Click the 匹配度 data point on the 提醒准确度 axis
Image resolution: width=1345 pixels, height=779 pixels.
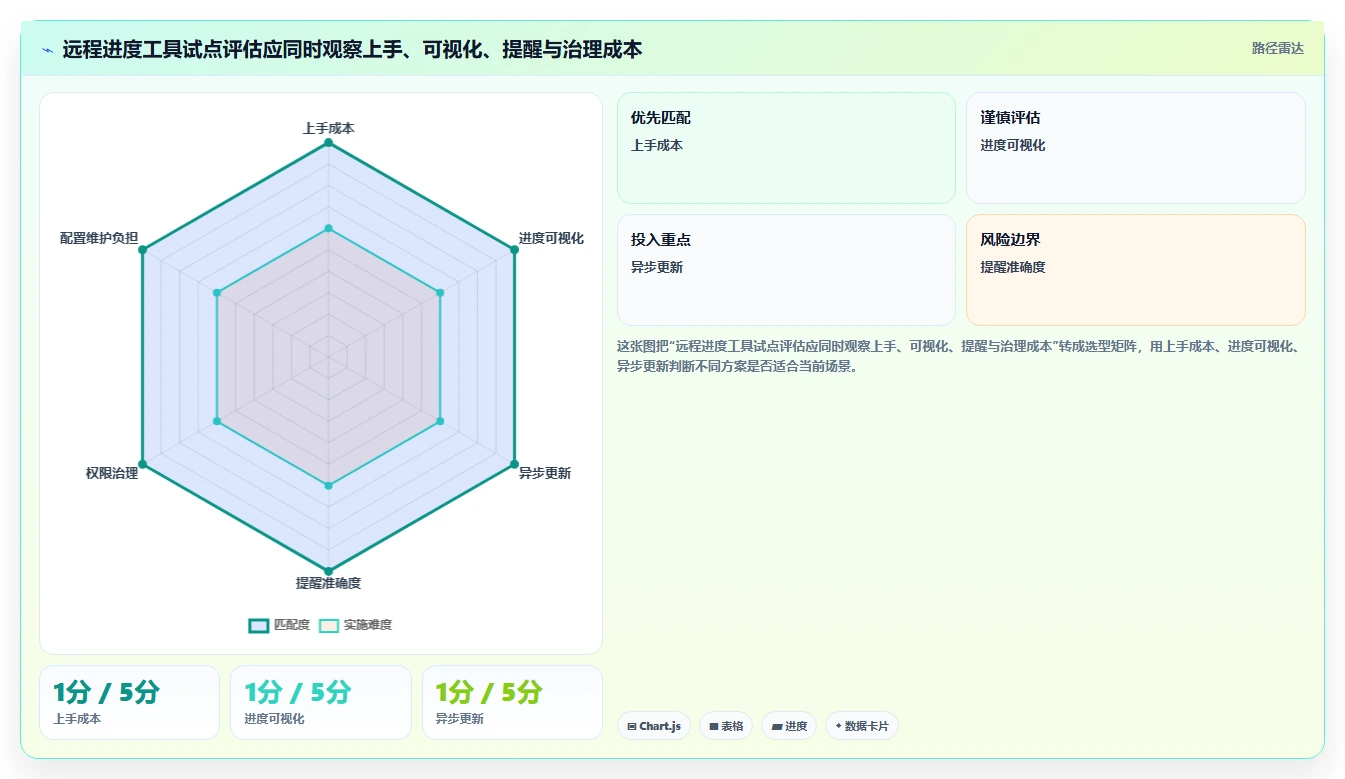click(328, 571)
